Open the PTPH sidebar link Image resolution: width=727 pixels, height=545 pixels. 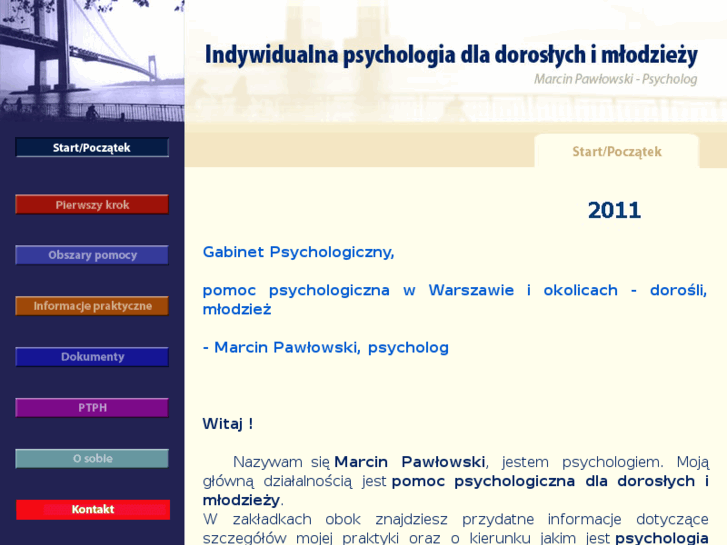(x=92, y=408)
